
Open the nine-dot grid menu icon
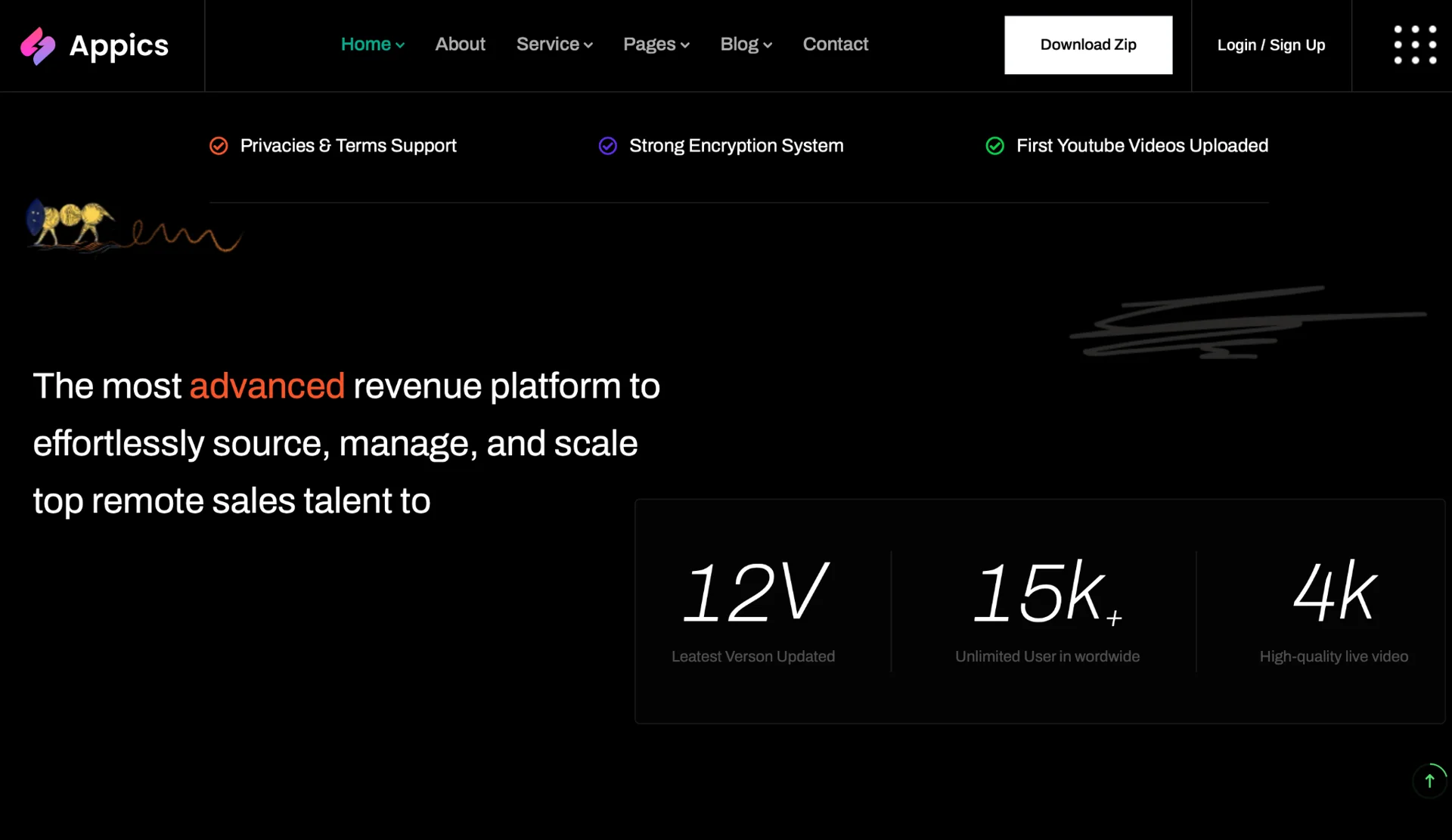pos(1415,45)
